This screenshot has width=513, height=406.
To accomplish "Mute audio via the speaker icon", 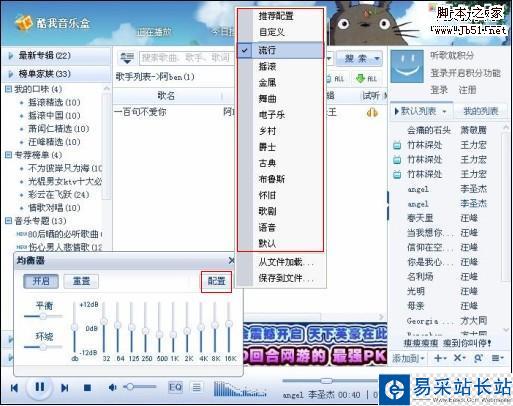I will [113, 387].
